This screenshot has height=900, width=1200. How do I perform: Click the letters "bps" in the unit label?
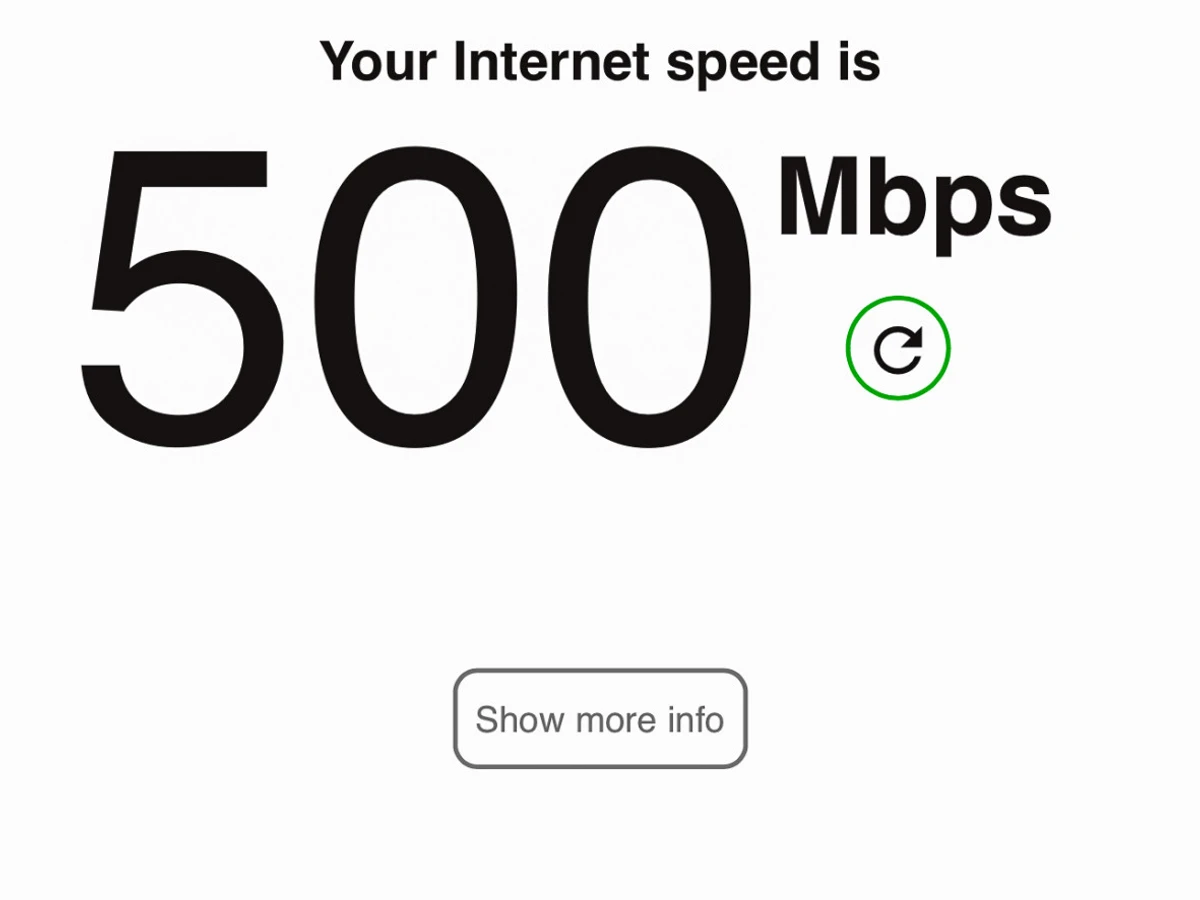pyautogui.click(x=962, y=205)
